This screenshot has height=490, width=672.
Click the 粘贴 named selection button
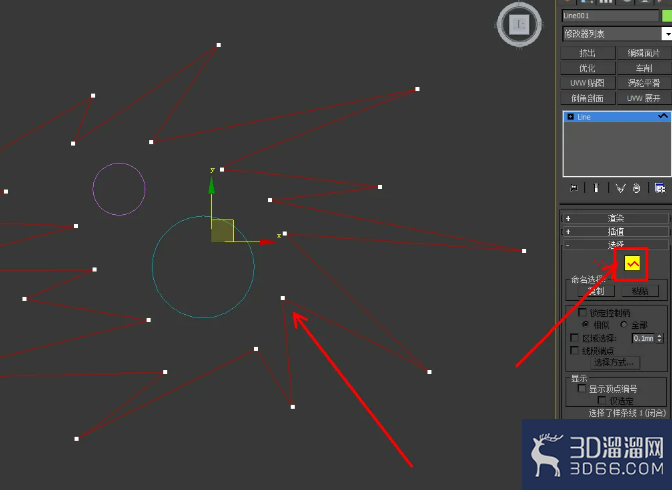point(640,291)
